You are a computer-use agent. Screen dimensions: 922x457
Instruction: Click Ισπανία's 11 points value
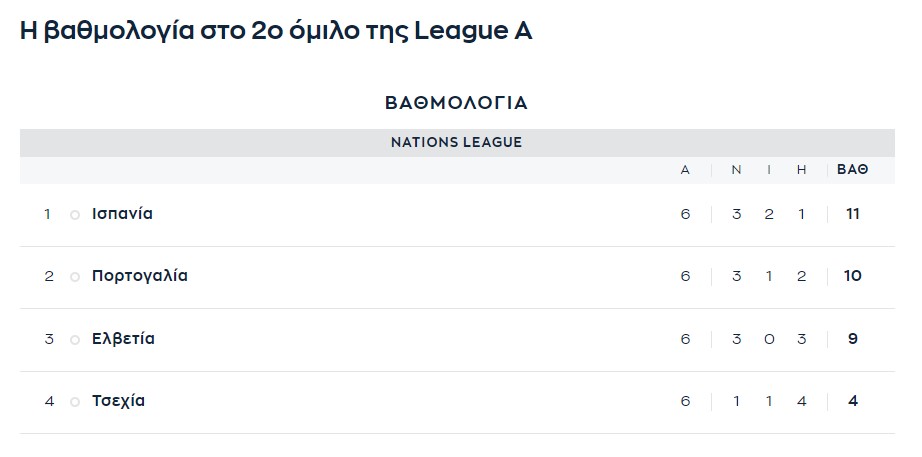pyautogui.click(x=853, y=214)
